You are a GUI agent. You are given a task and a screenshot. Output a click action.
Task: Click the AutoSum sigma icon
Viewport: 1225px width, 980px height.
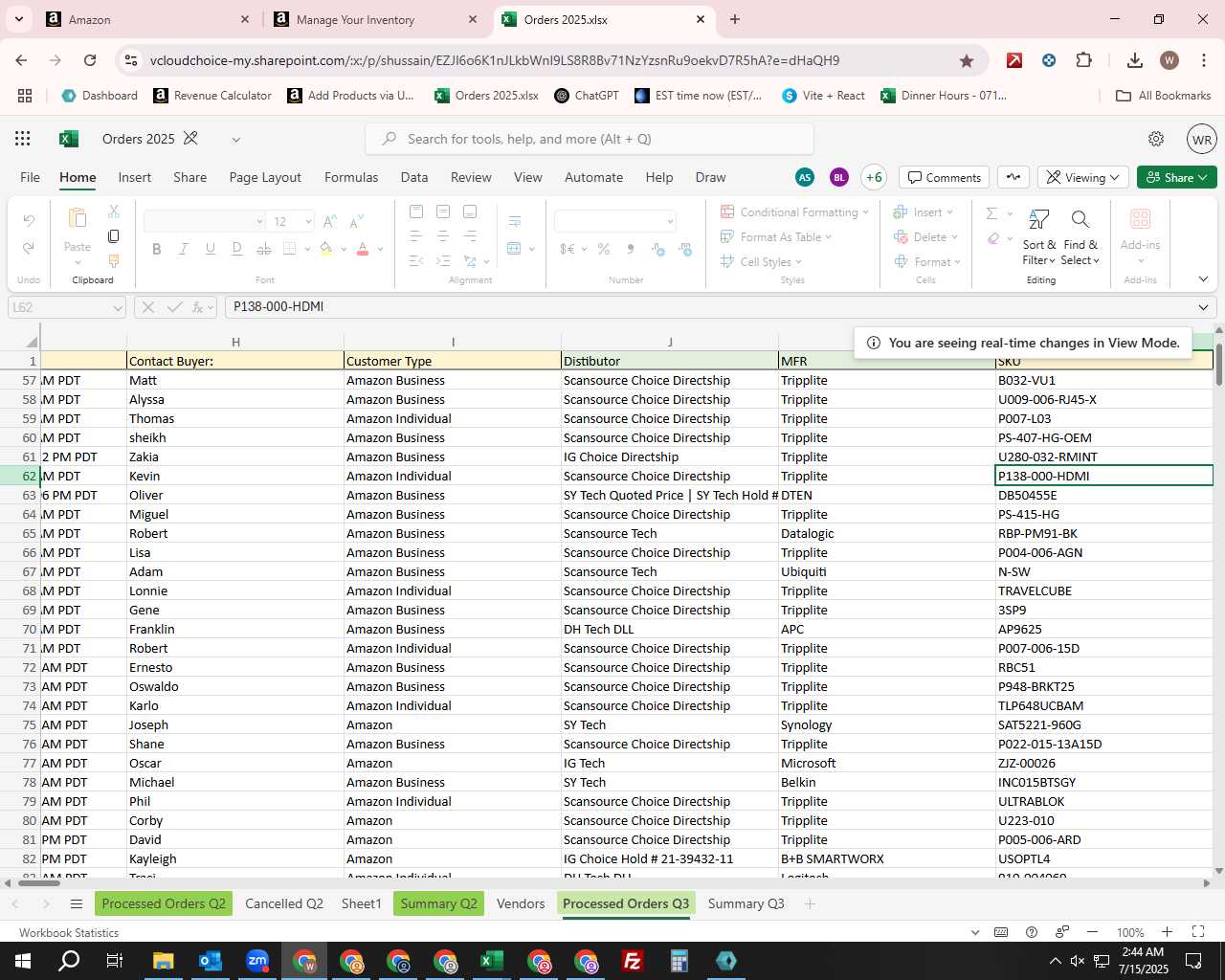coord(991,213)
